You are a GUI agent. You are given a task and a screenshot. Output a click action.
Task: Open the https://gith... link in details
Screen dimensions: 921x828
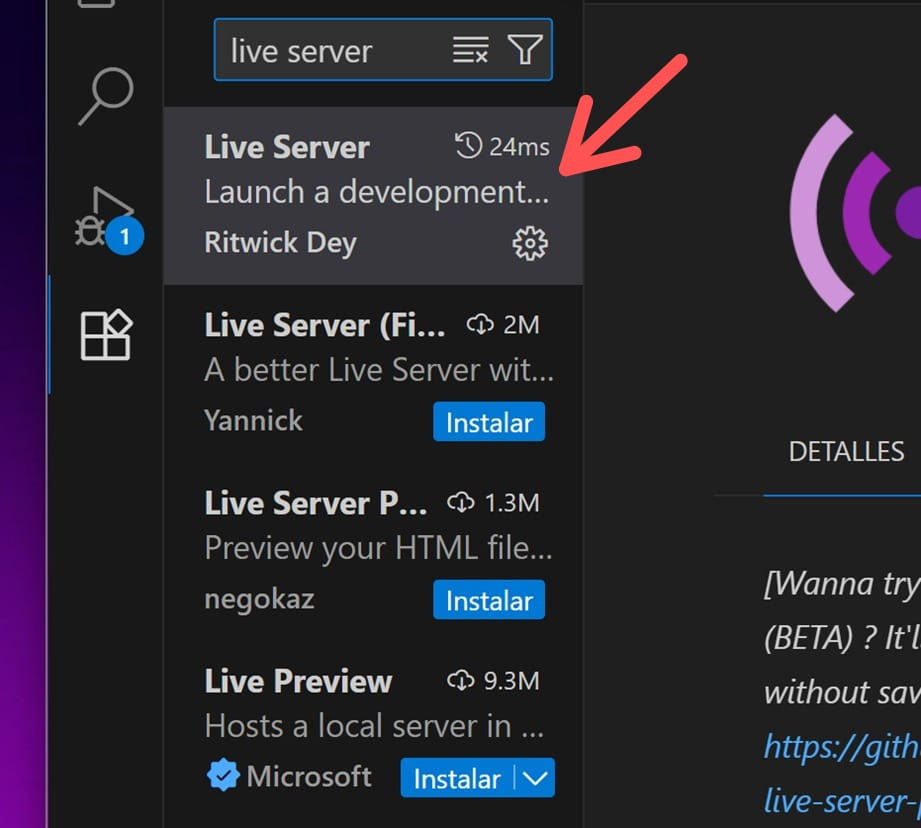[x=842, y=747]
